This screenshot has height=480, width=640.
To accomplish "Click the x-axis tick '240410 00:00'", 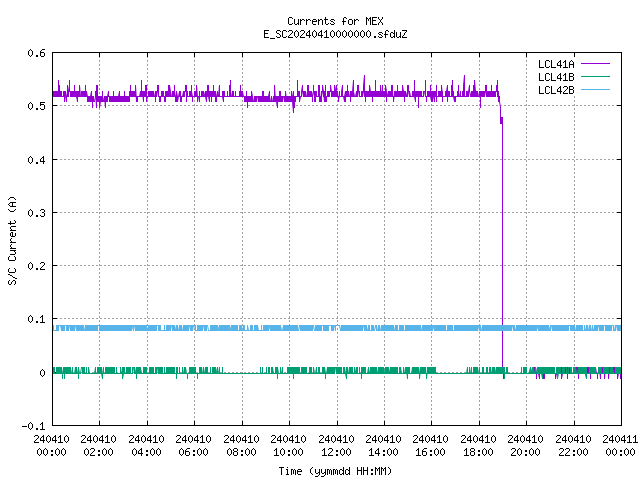I will (51, 445).
